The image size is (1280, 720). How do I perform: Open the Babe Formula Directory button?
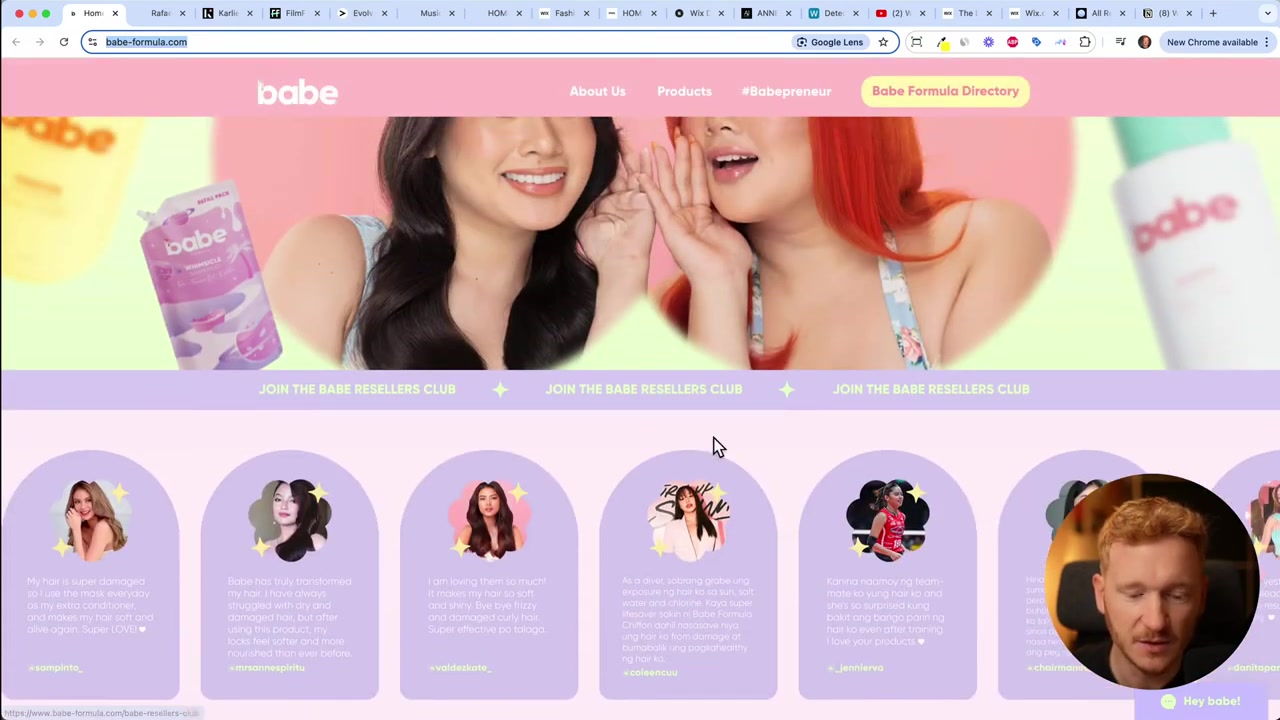tap(945, 91)
